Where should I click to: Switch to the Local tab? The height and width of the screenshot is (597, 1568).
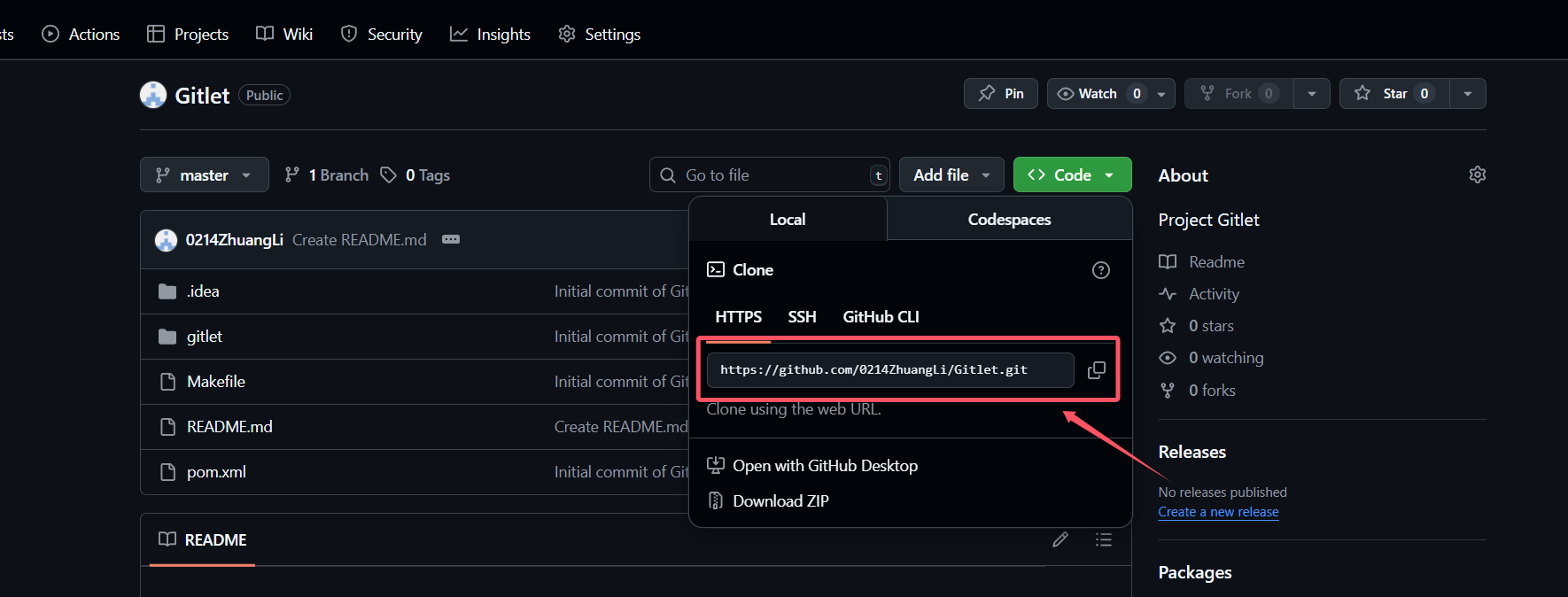pos(788,220)
